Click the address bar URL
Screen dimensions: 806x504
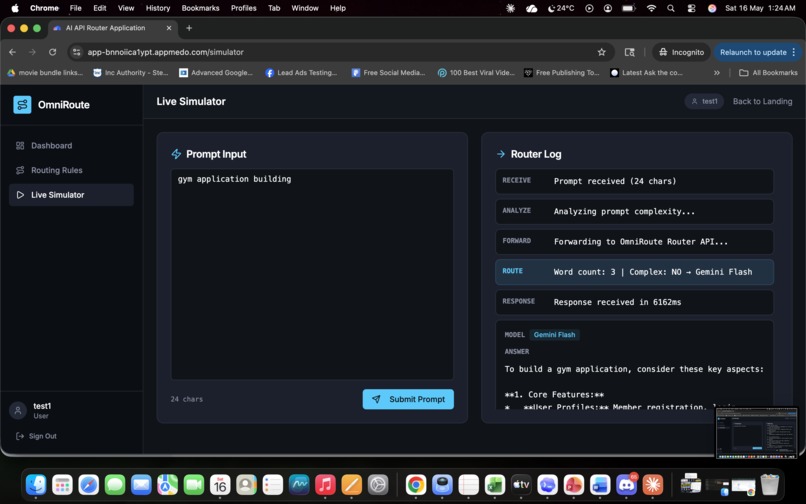(x=166, y=52)
